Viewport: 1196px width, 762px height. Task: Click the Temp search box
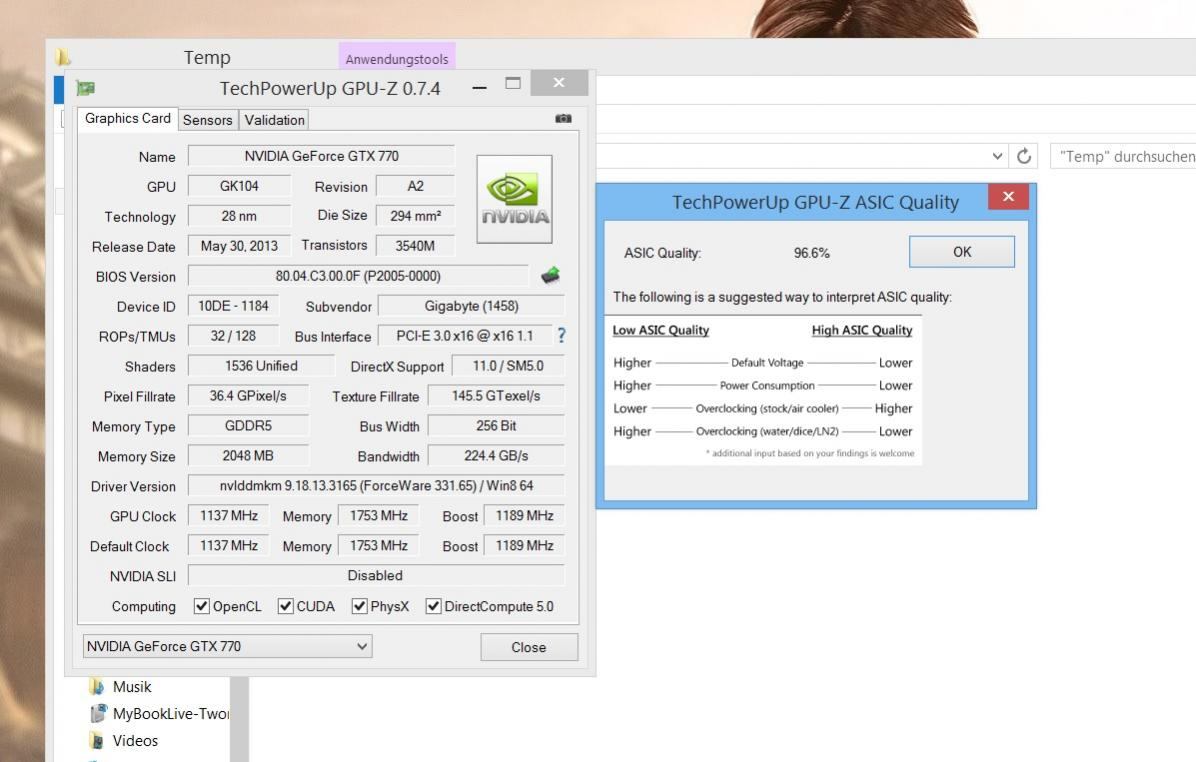coord(1123,156)
